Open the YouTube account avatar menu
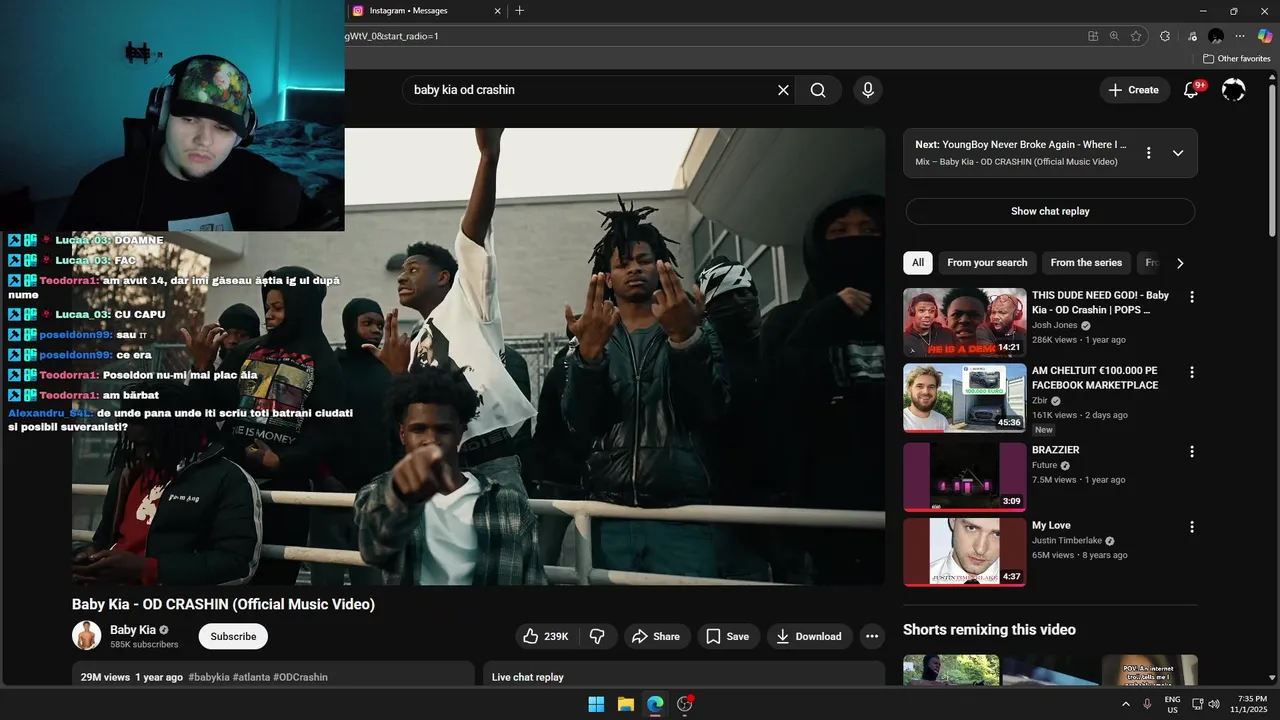 [1234, 90]
